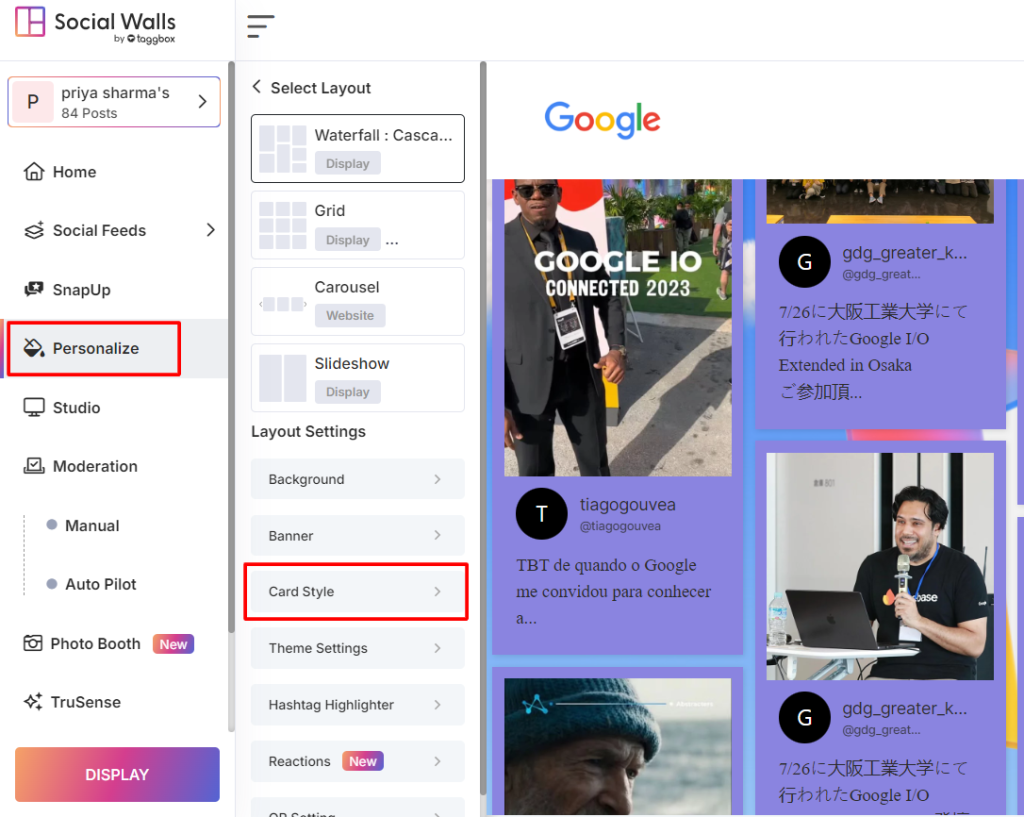
Task: Click the TruSense sparkle icon
Action: pyautogui.click(x=33, y=702)
